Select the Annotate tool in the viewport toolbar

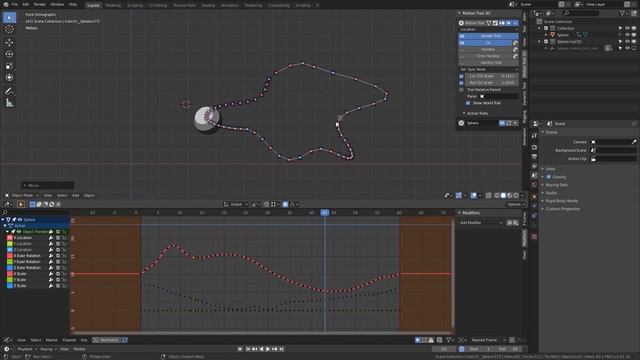point(9,91)
